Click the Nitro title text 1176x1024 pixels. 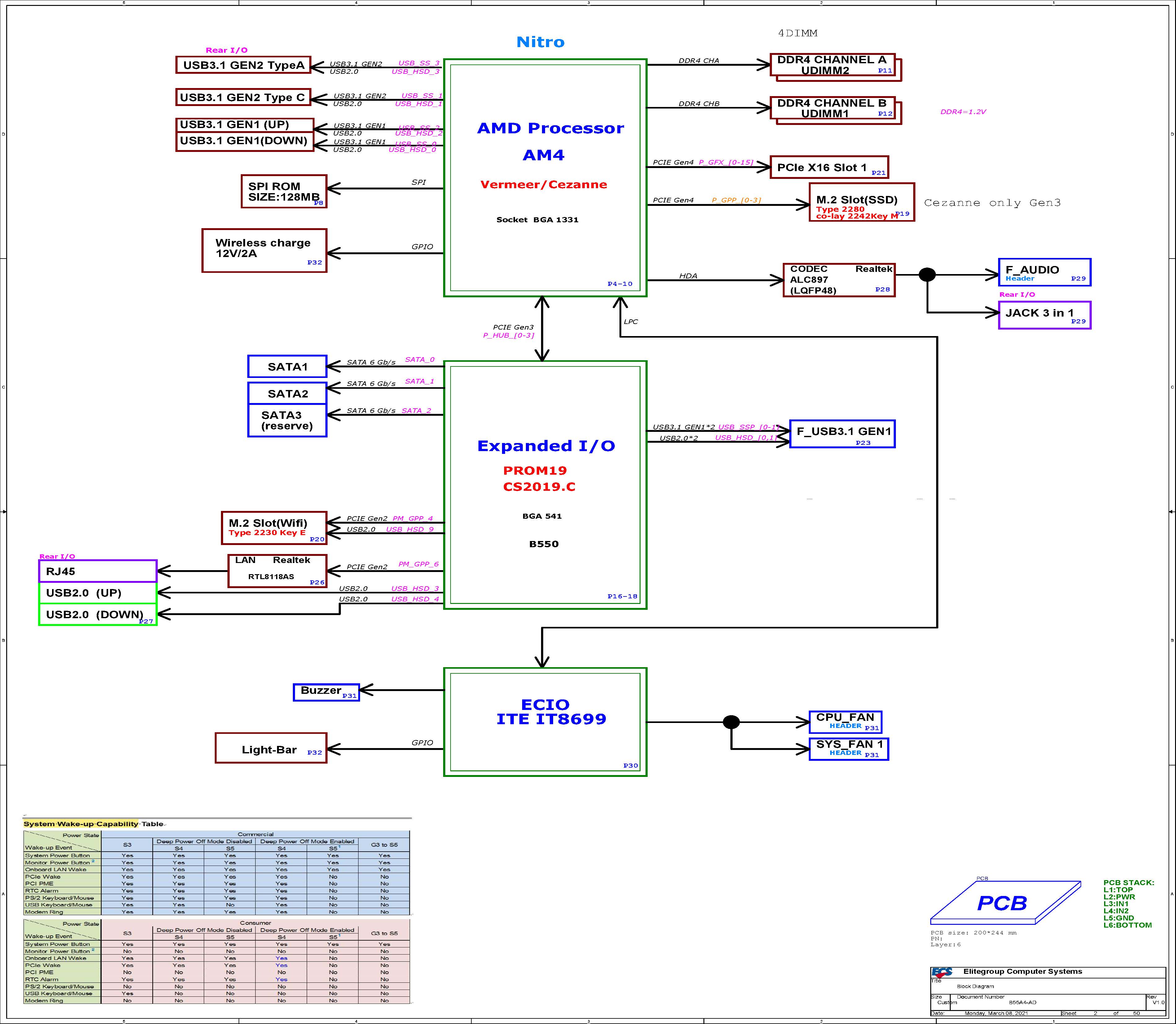click(540, 42)
